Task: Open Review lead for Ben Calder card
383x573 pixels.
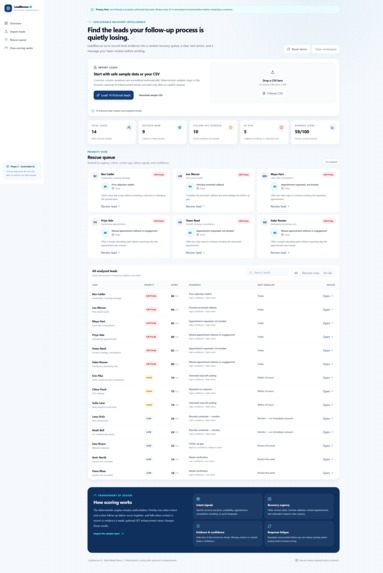Action: tap(110, 206)
